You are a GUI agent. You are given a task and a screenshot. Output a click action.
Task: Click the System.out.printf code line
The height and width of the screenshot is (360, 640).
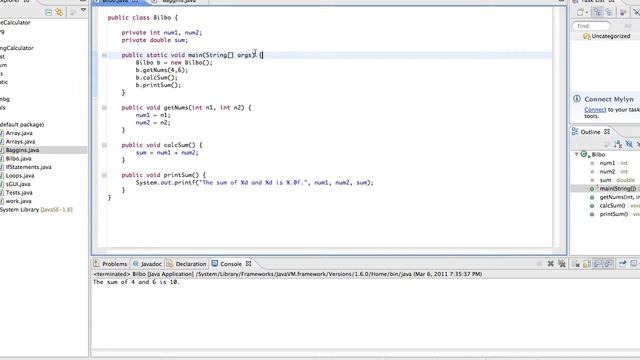[254, 182]
